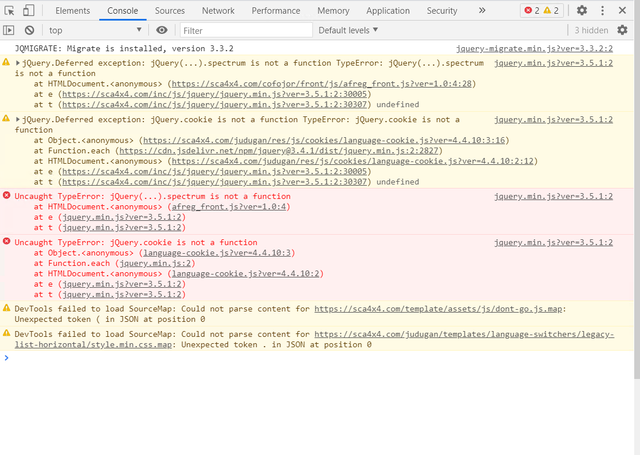640x455 pixels.
Task: Click warning icon beside dont-go.js.map SourceMap message
Action: [7, 308]
